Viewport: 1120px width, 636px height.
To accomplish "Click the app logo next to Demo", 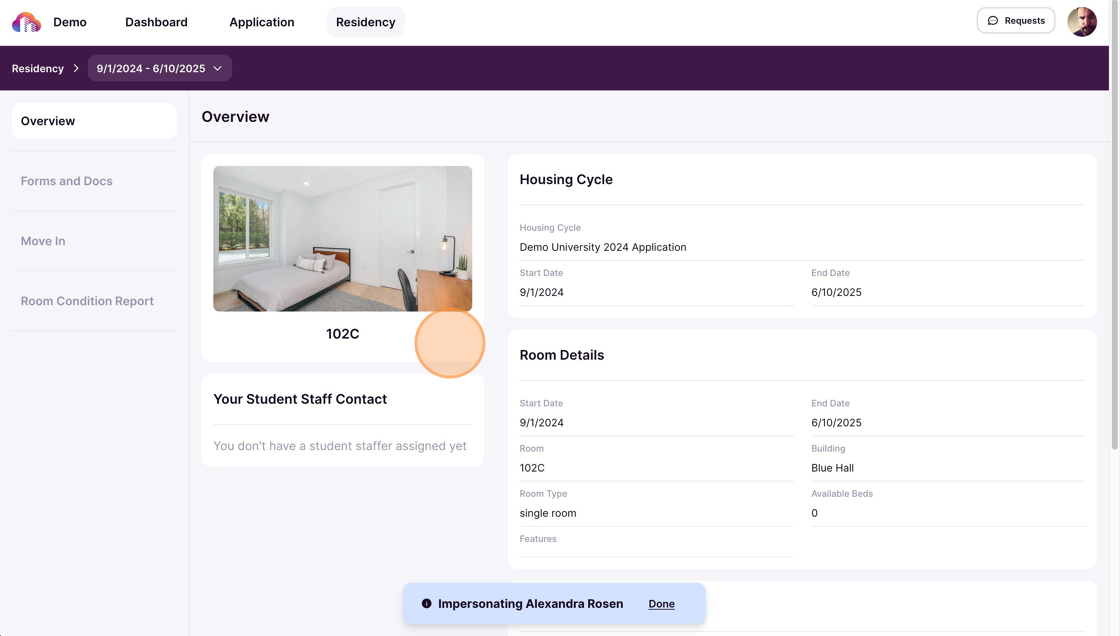I will coord(25,21).
